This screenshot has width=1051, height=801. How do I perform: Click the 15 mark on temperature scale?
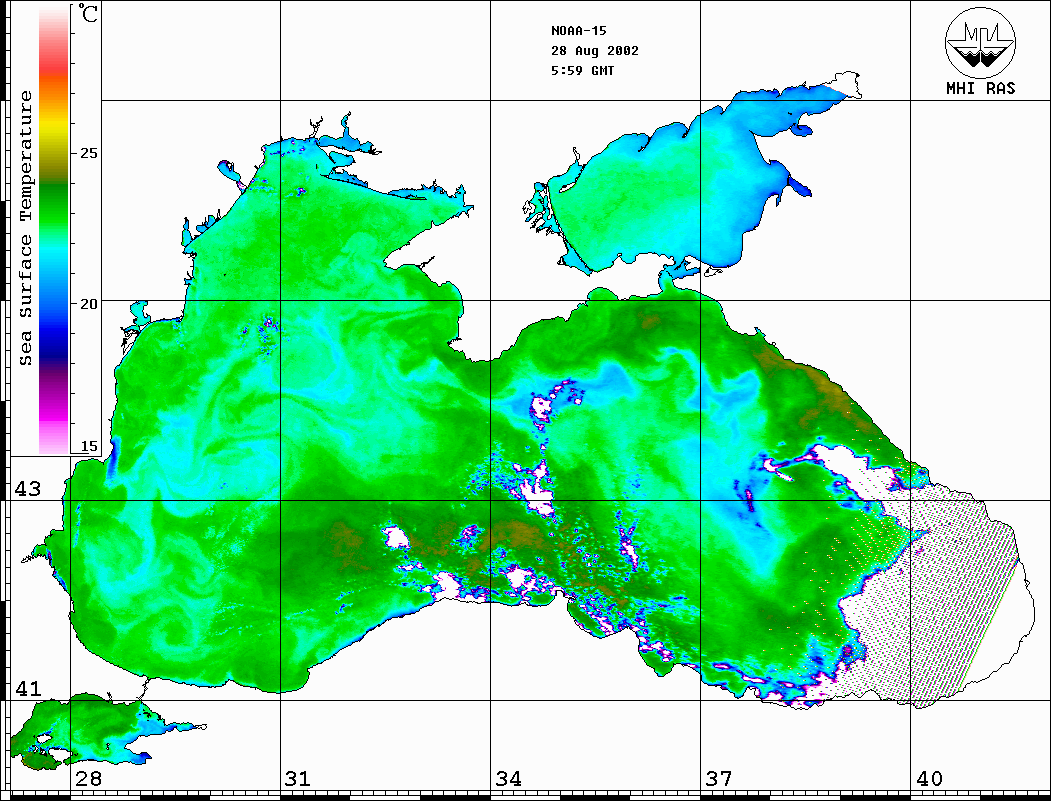[88, 446]
